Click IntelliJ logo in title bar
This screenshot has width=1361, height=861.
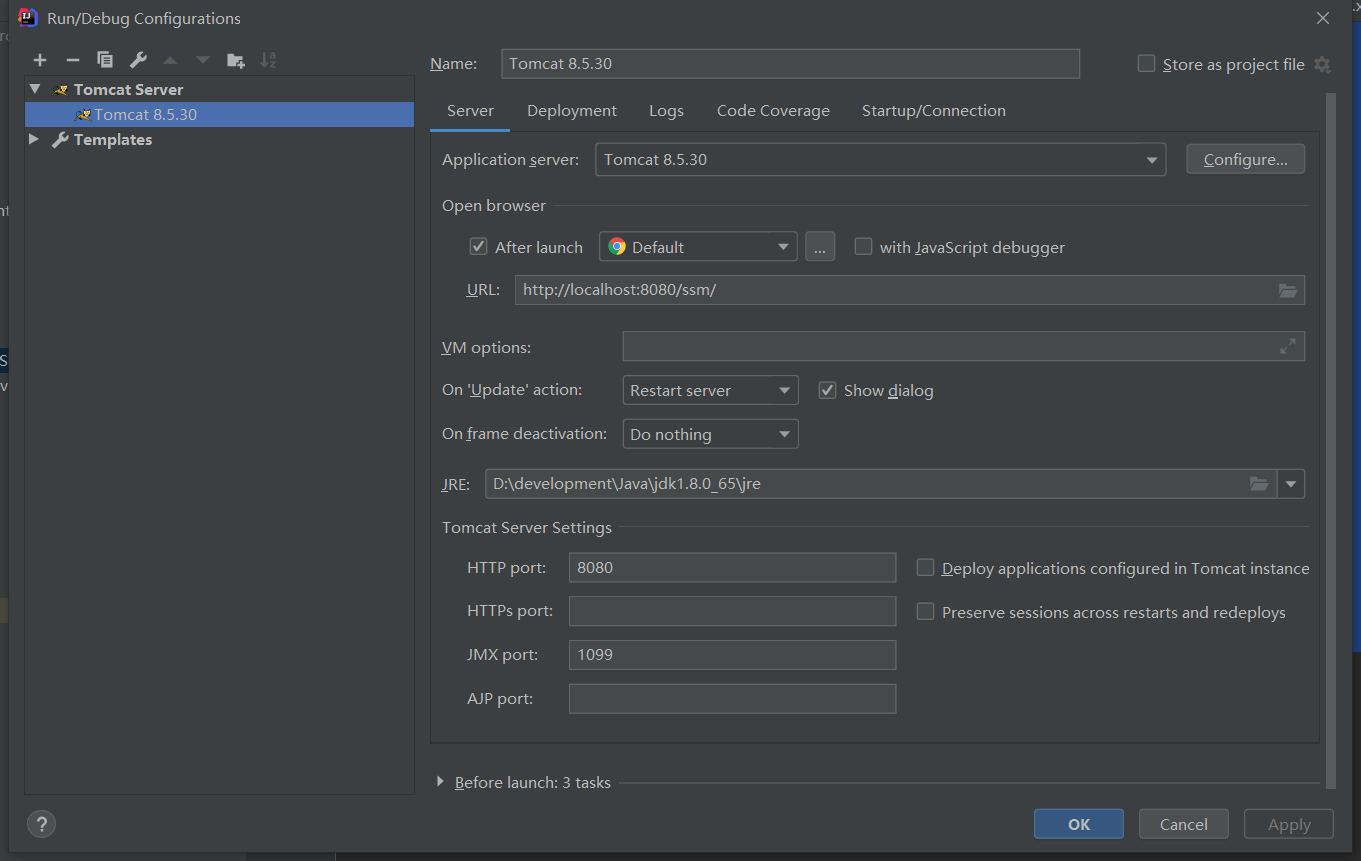pos(28,18)
